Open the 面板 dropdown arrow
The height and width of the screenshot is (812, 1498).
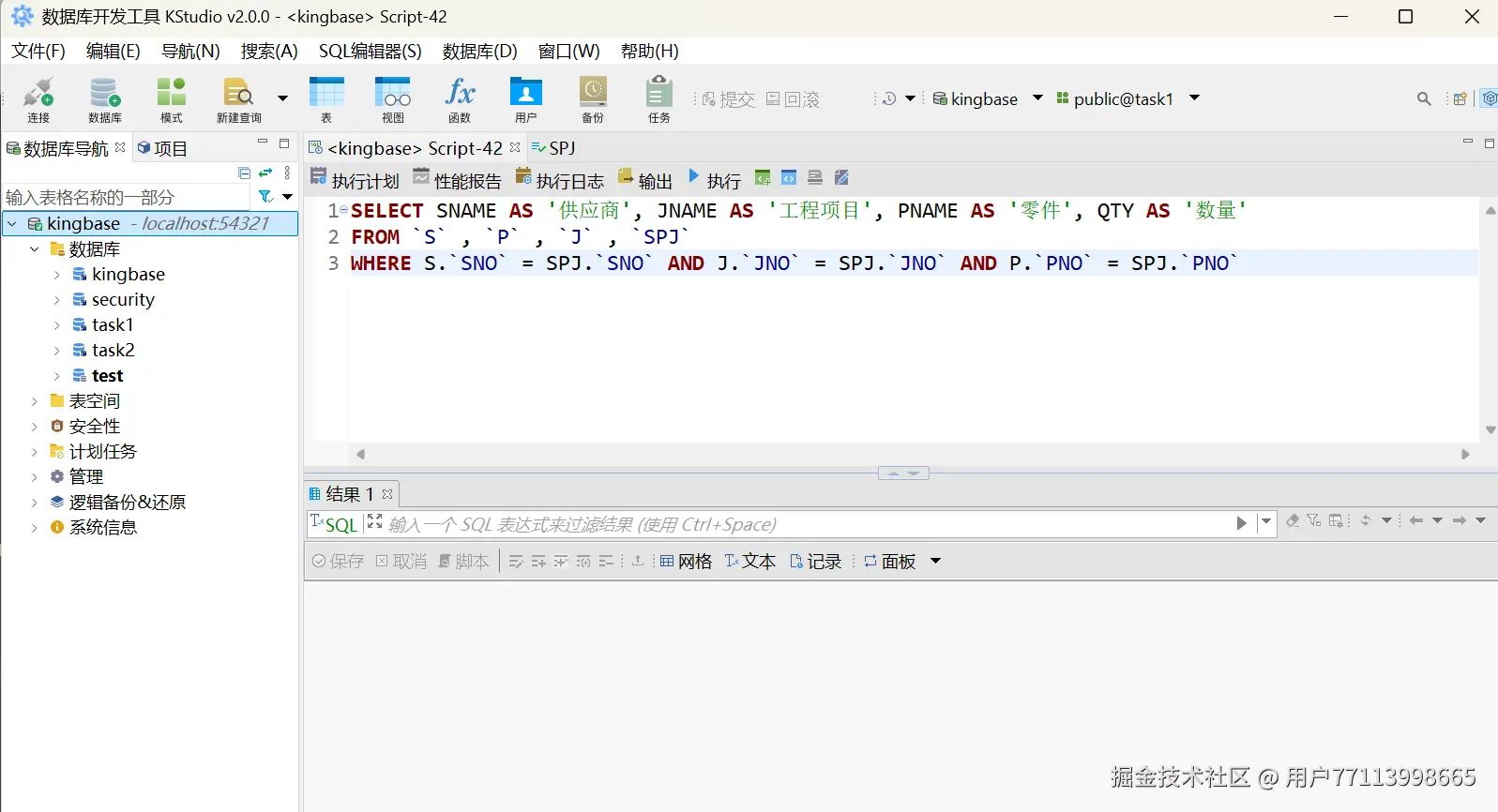[x=935, y=561]
